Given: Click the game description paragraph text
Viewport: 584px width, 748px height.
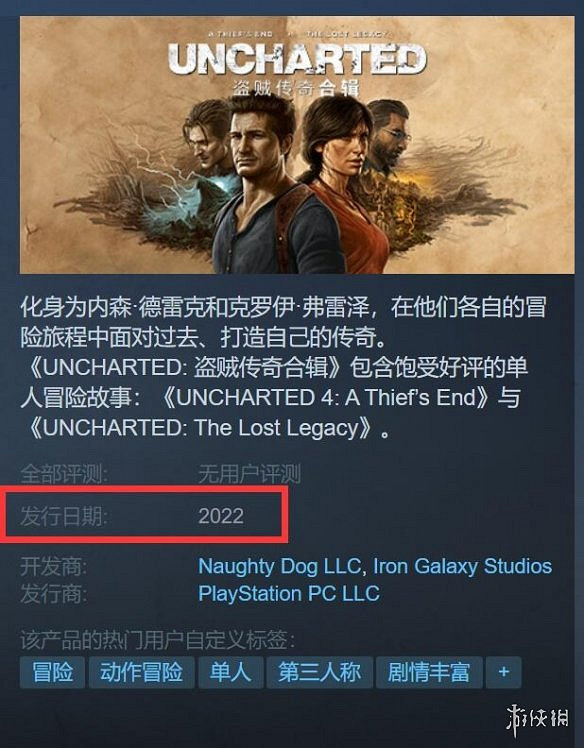Looking at the screenshot, I should [284, 367].
